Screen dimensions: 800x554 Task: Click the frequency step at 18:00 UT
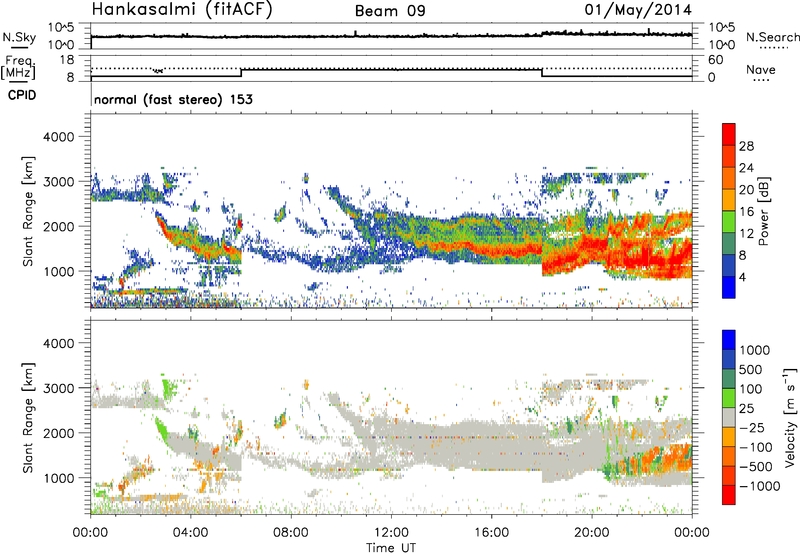[542, 72]
